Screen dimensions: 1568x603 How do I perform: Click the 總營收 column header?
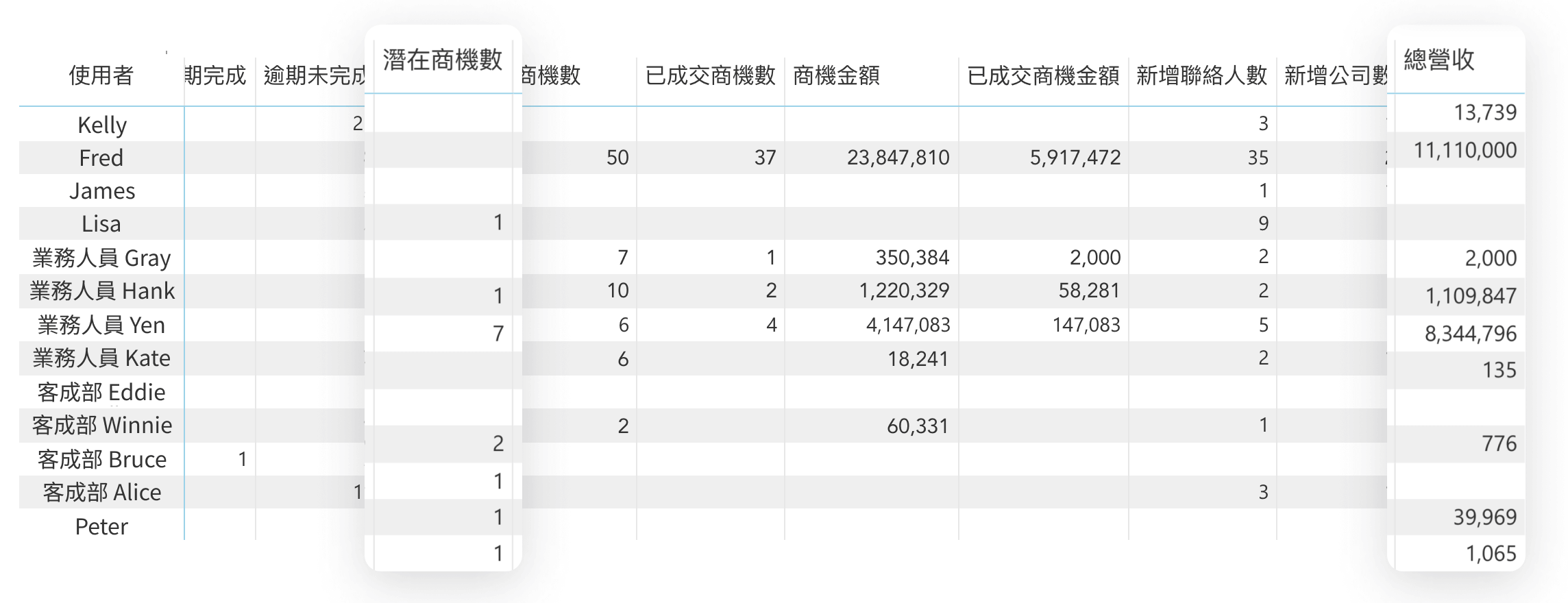1439,60
